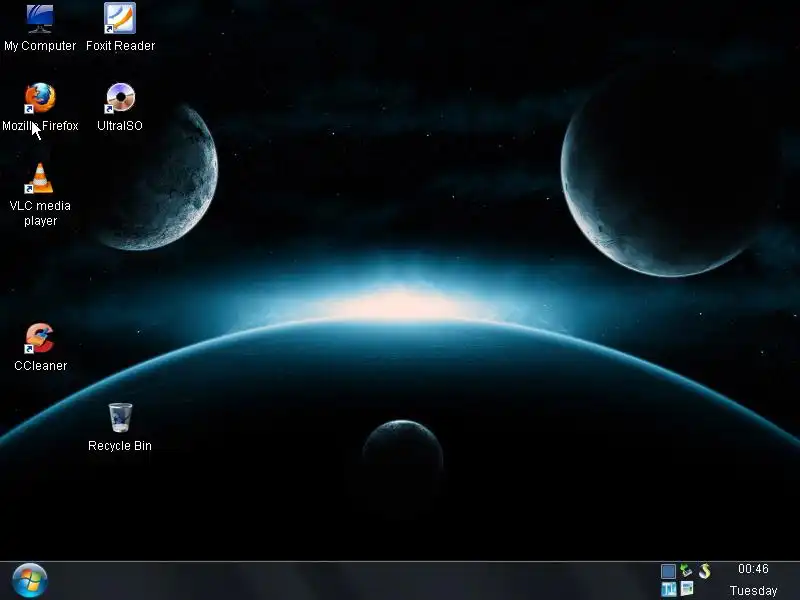Screen dimensions: 800x600
Task: Click the small window-shaped tray icon
Action: point(687,589)
